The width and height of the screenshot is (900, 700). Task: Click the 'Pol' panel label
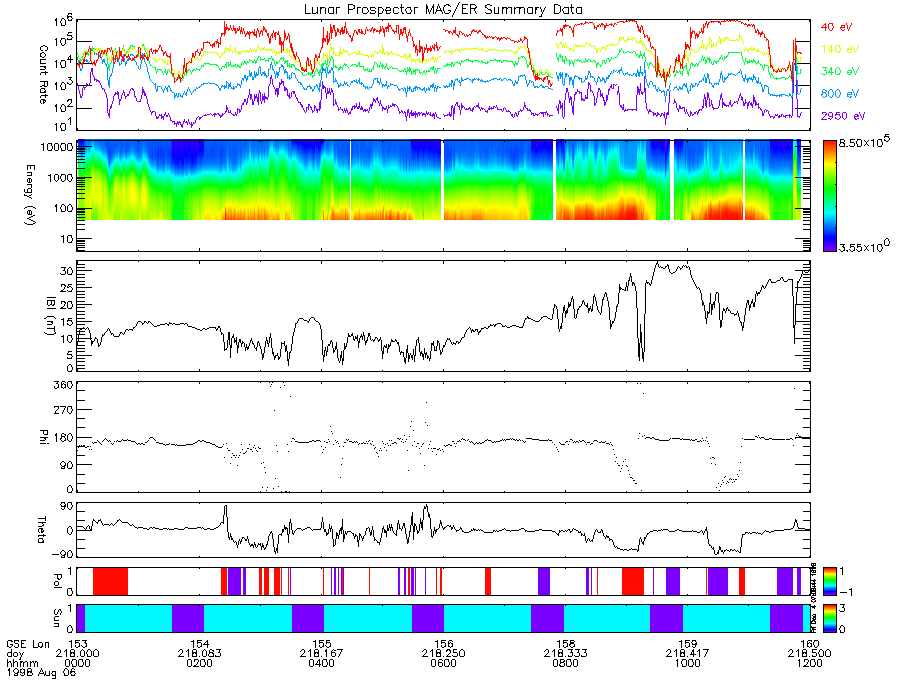point(57,581)
